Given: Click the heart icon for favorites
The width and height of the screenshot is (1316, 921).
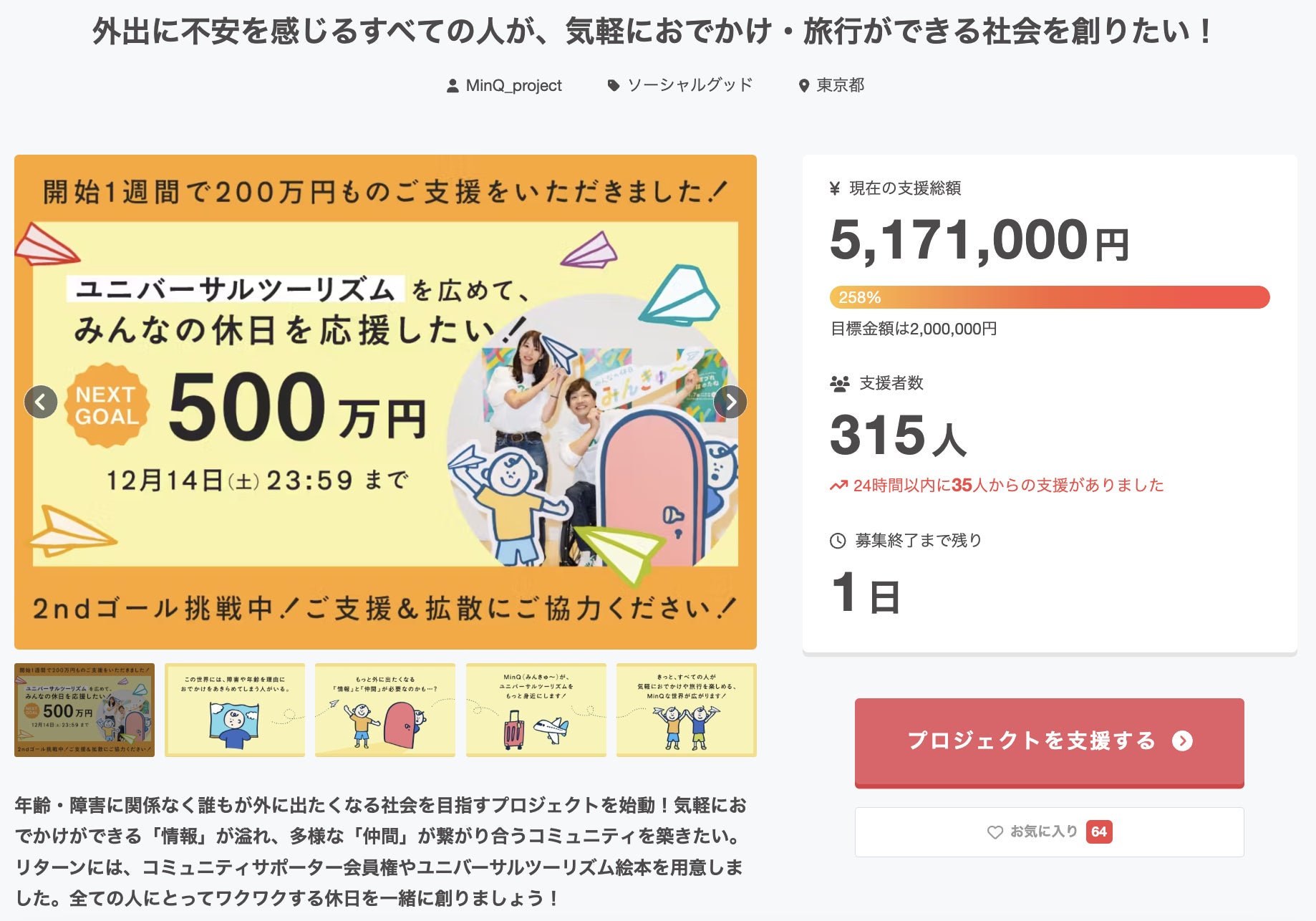Looking at the screenshot, I should (x=995, y=832).
